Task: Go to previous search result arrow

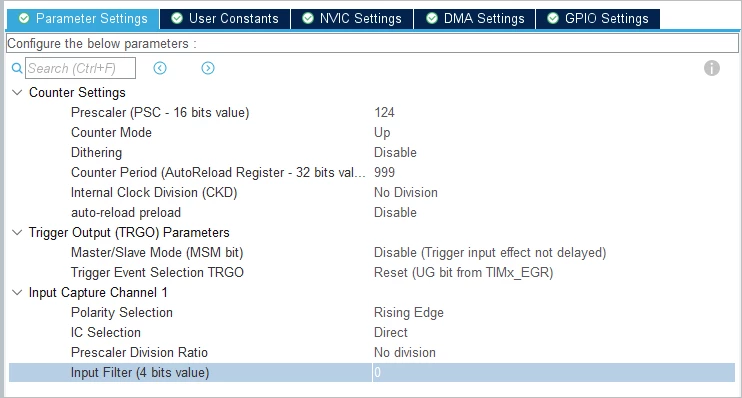Action: pyautogui.click(x=160, y=68)
